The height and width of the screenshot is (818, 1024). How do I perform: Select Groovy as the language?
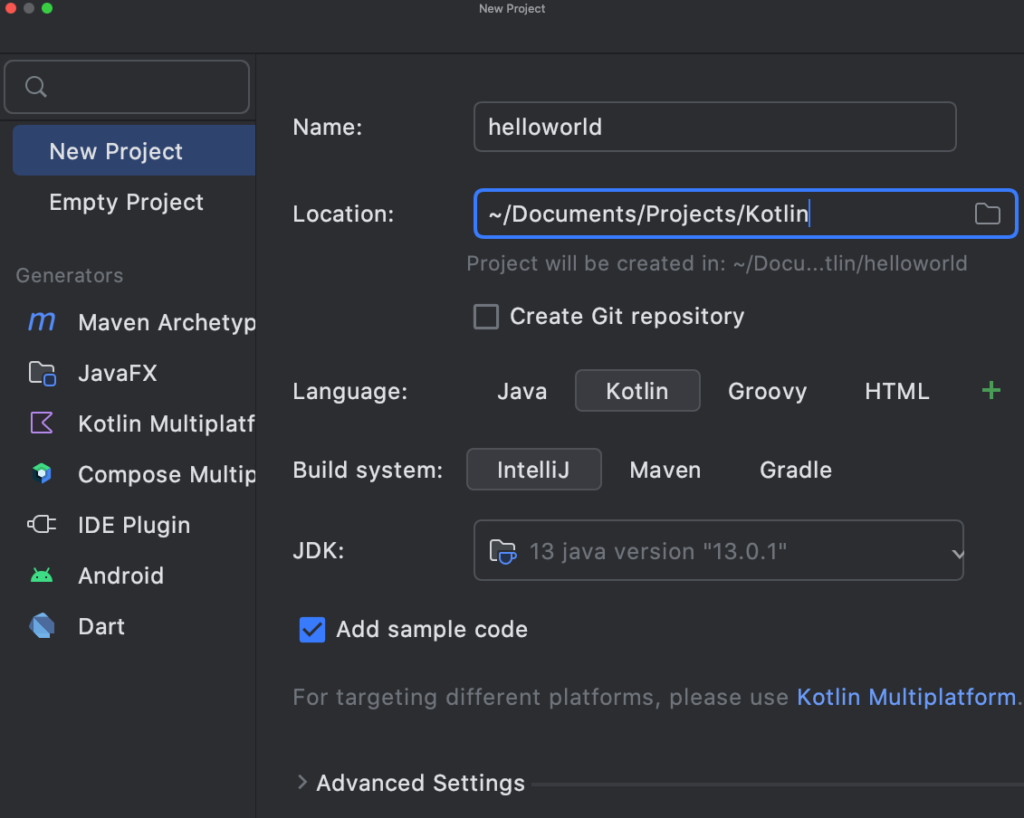coord(767,391)
